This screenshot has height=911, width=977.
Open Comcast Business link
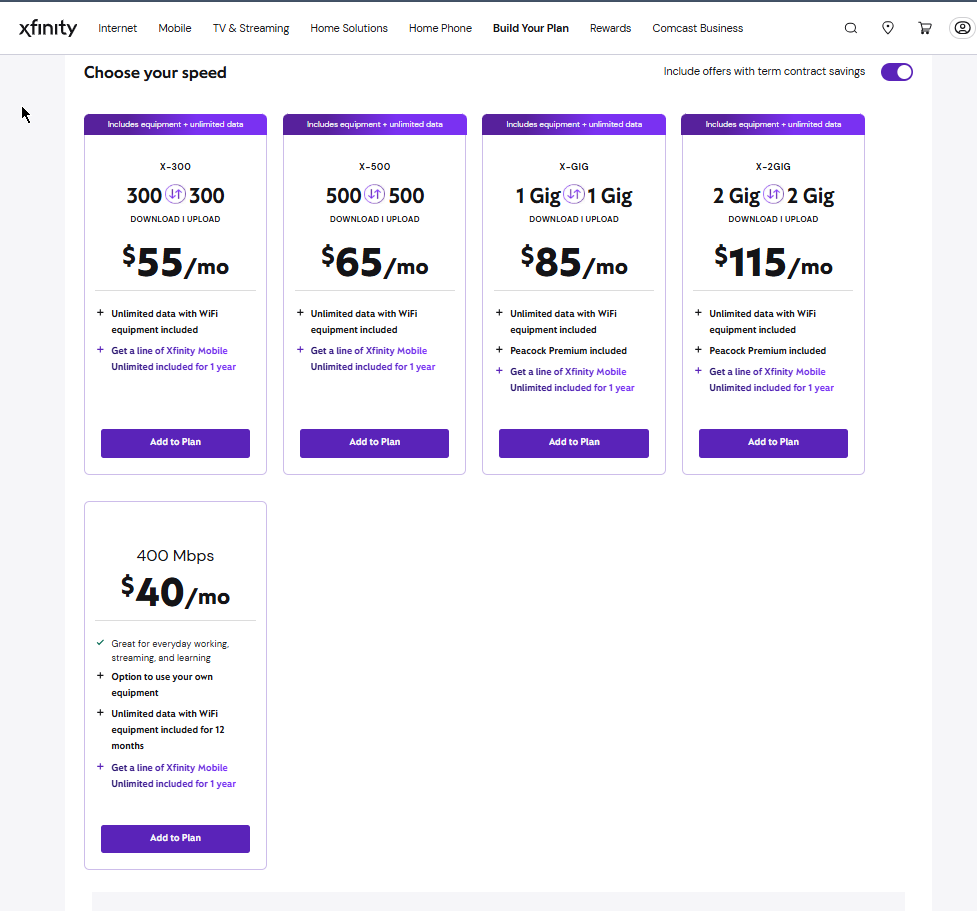tap(698, 28)
